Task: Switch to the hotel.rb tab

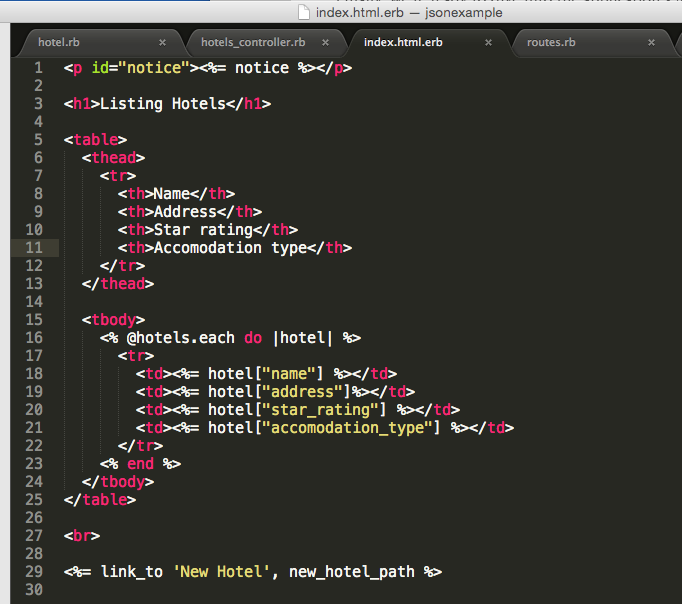Action: pos(59,42)
